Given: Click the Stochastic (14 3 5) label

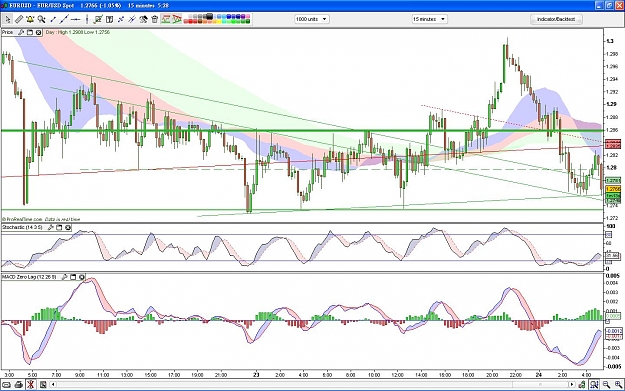Looking at the screenshot, I should (x=22, y=228).
